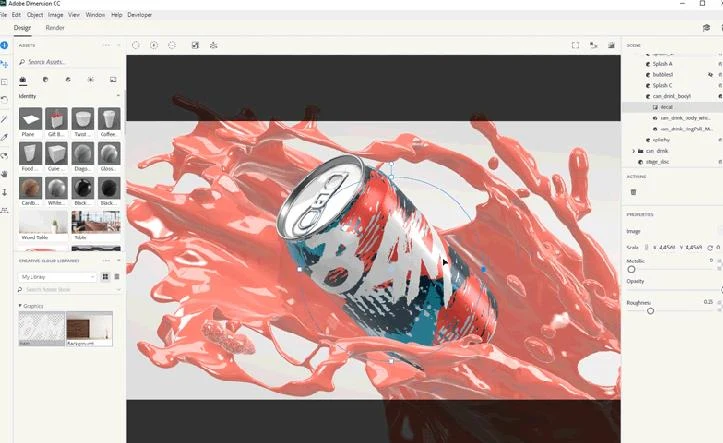Select the Sampler eyedropper tool
Image resolution: width=723 pixels, height=443 pixels.
[4, 137]
